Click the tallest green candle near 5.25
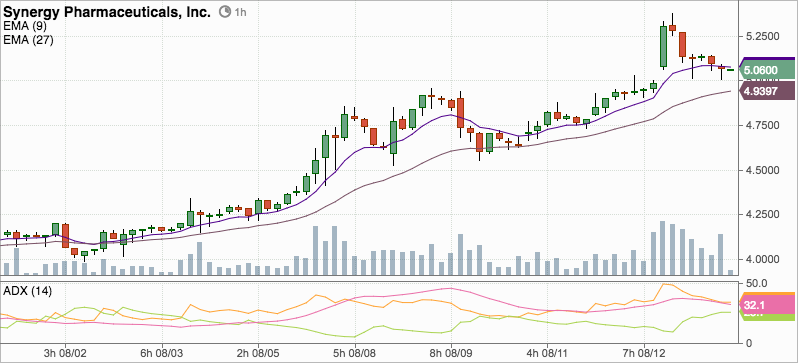The width and height of the screenshot is (798, 363). (663, 46)
